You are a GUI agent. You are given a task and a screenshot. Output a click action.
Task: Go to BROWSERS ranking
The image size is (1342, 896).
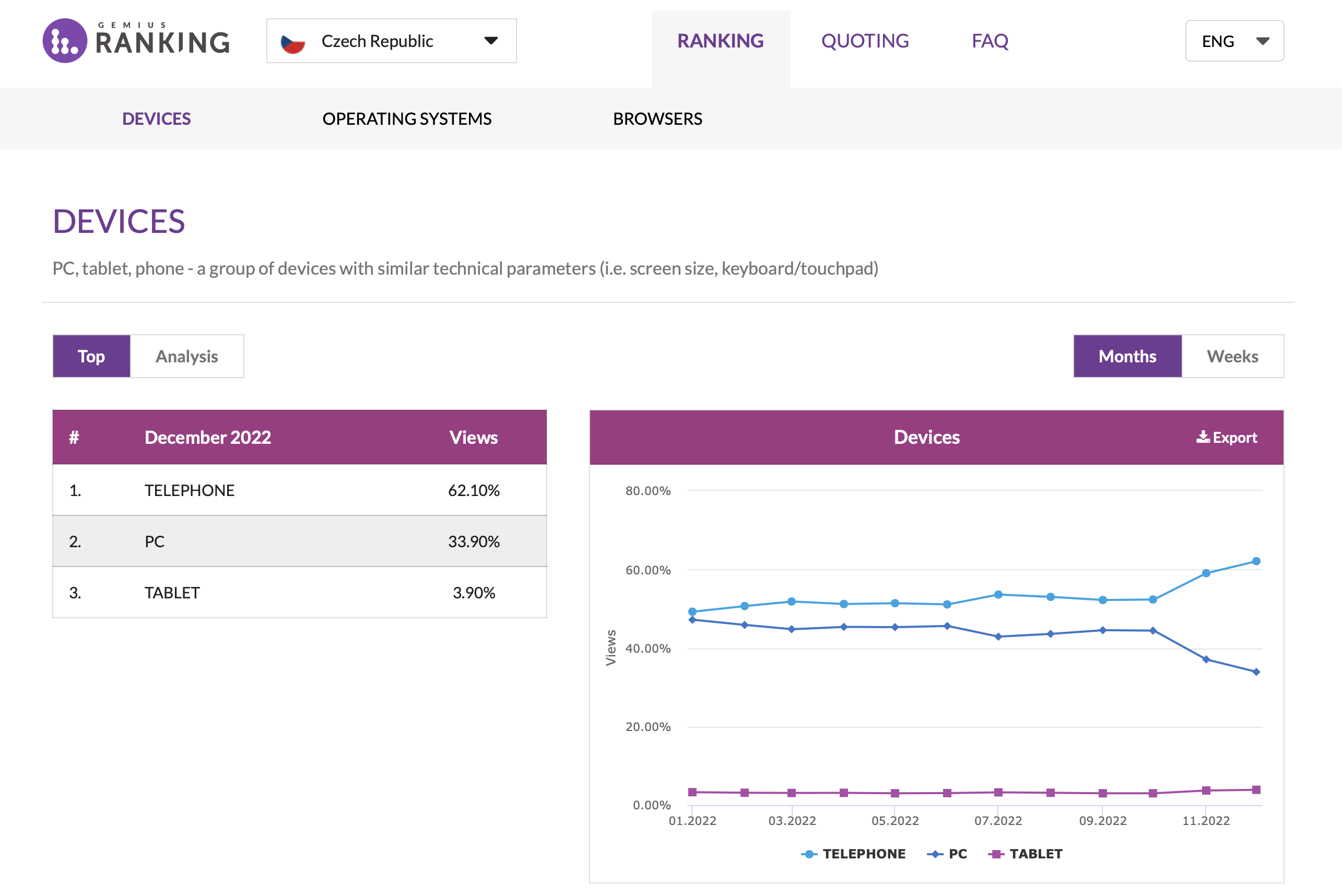click(x=657, y=119)
